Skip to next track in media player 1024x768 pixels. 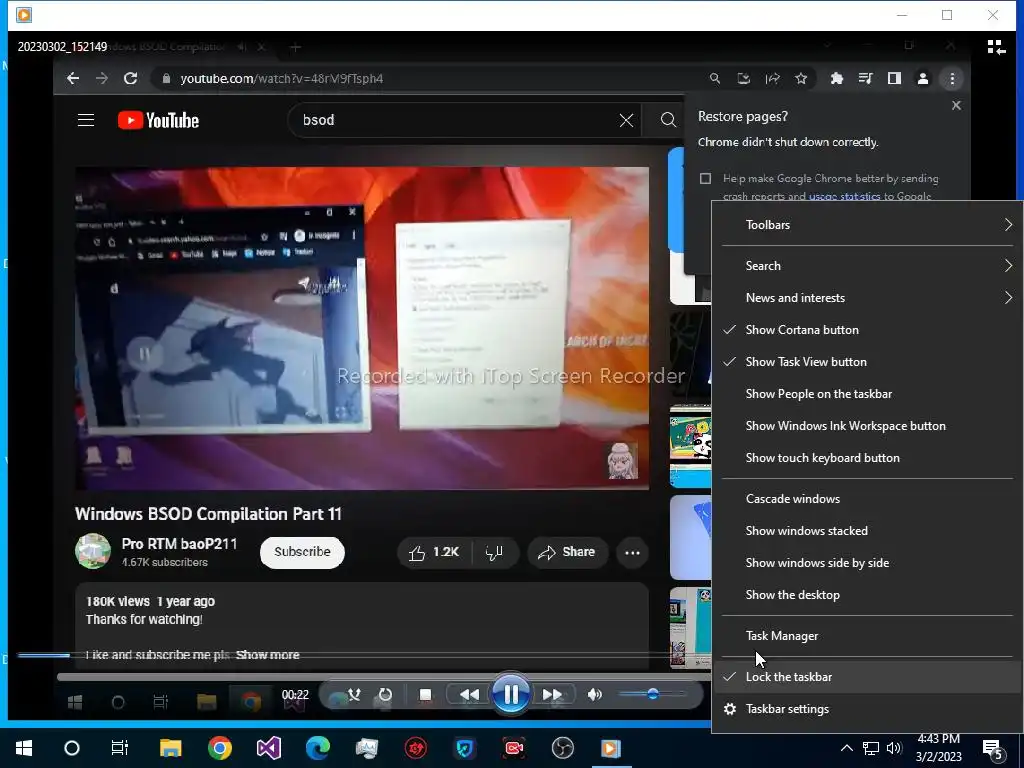552,694
